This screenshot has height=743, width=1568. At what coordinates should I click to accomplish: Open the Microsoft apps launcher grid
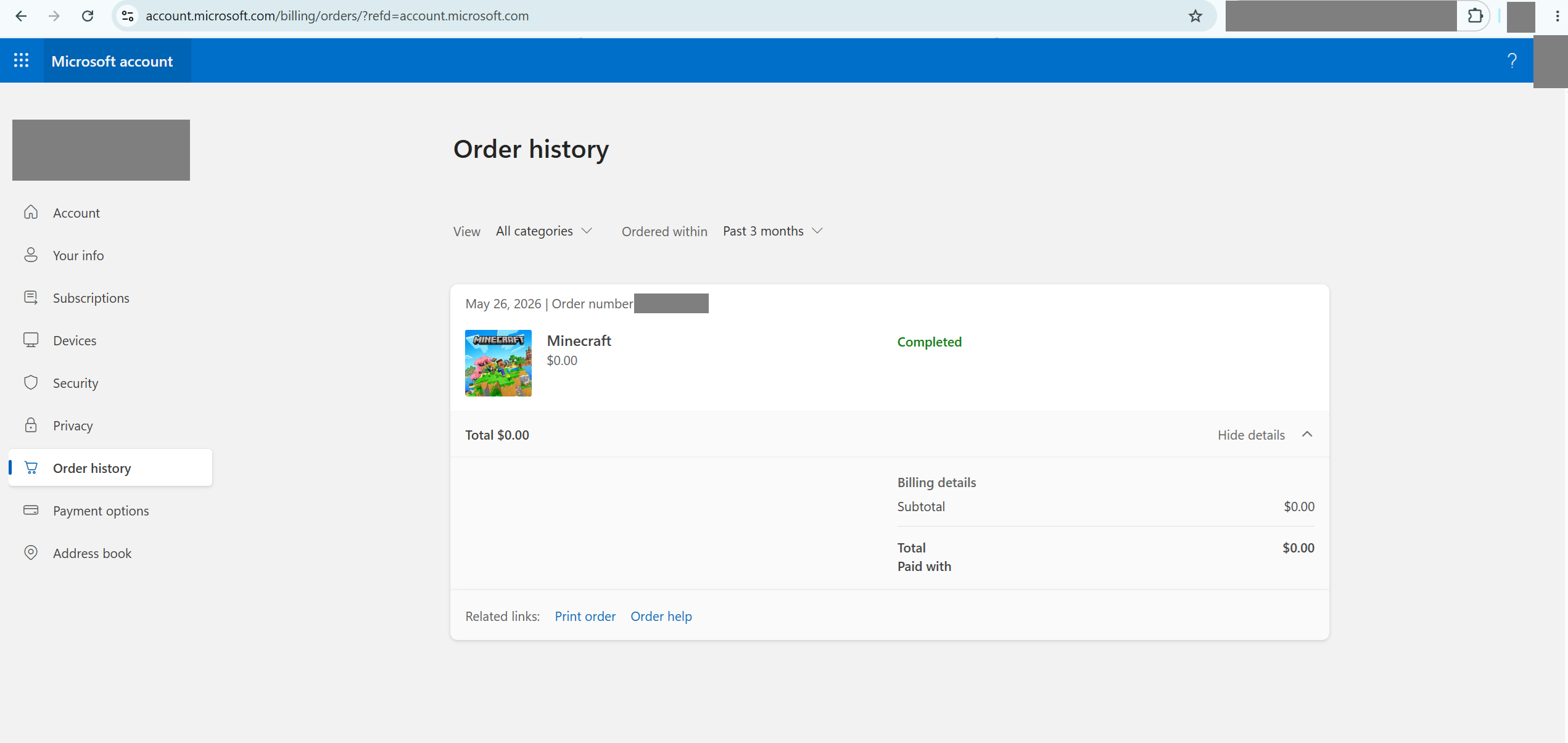coord(22,60)
